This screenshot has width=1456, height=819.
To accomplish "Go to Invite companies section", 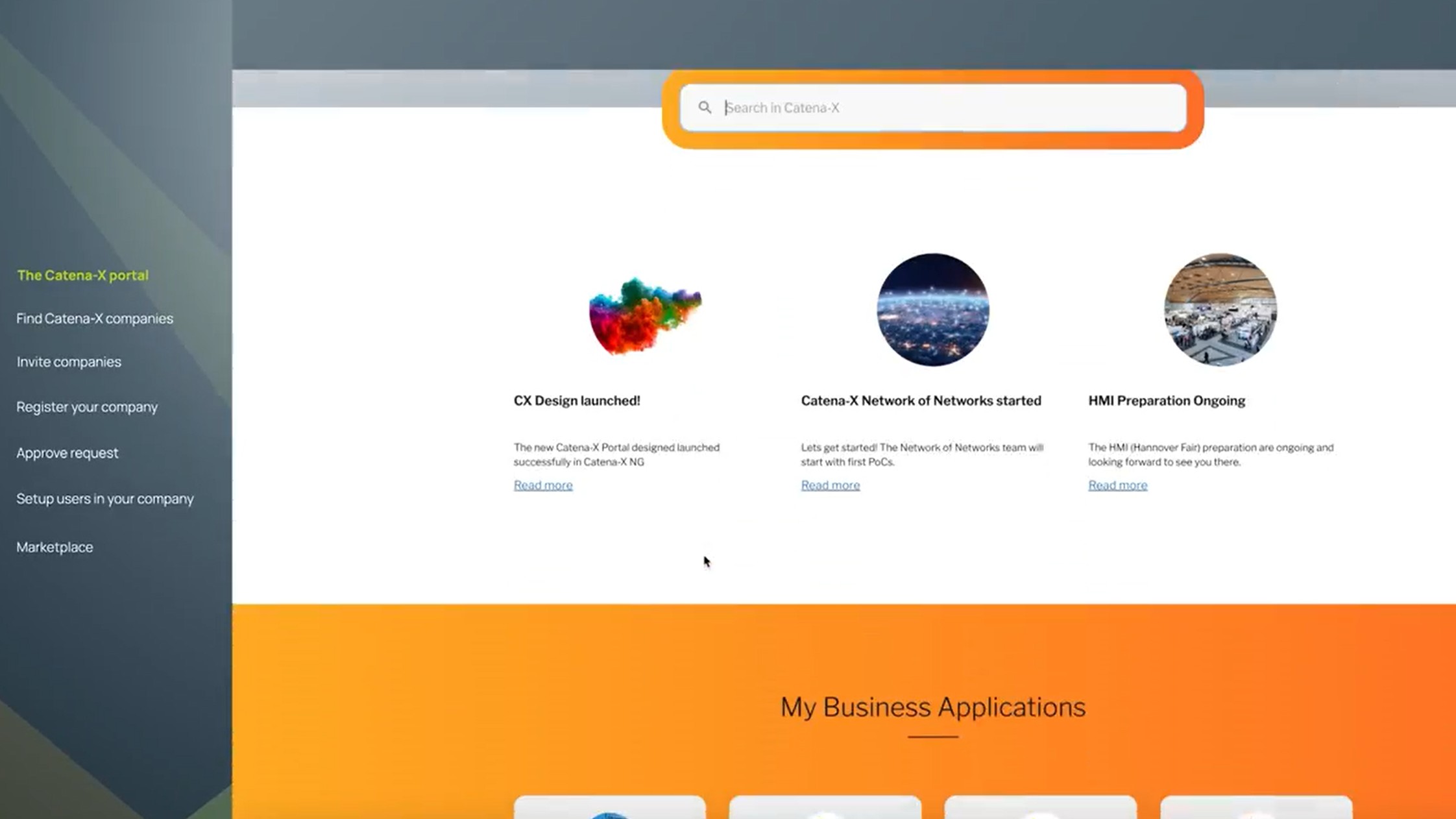I will click(x=69, y=362).
